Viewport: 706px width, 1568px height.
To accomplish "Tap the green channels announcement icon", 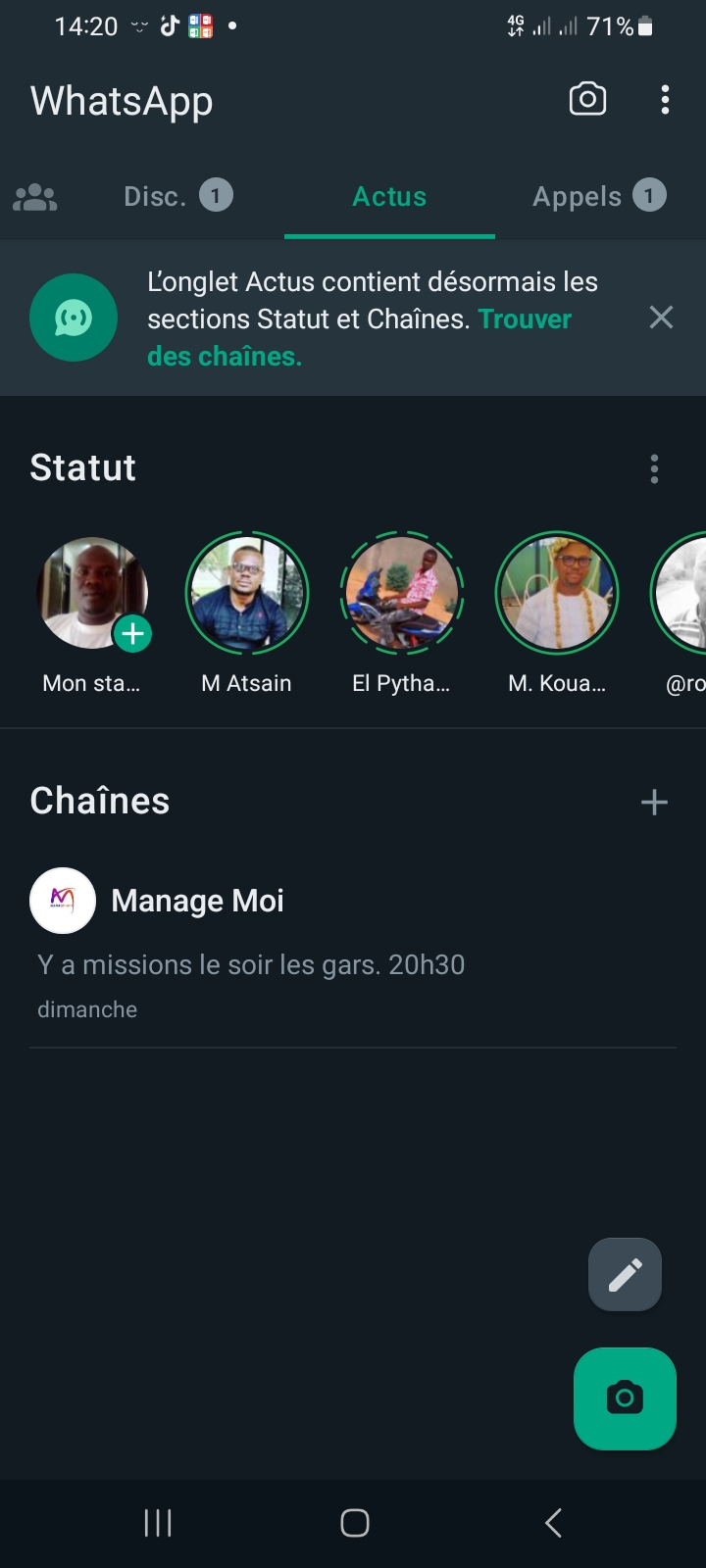I will pos(74,318).
